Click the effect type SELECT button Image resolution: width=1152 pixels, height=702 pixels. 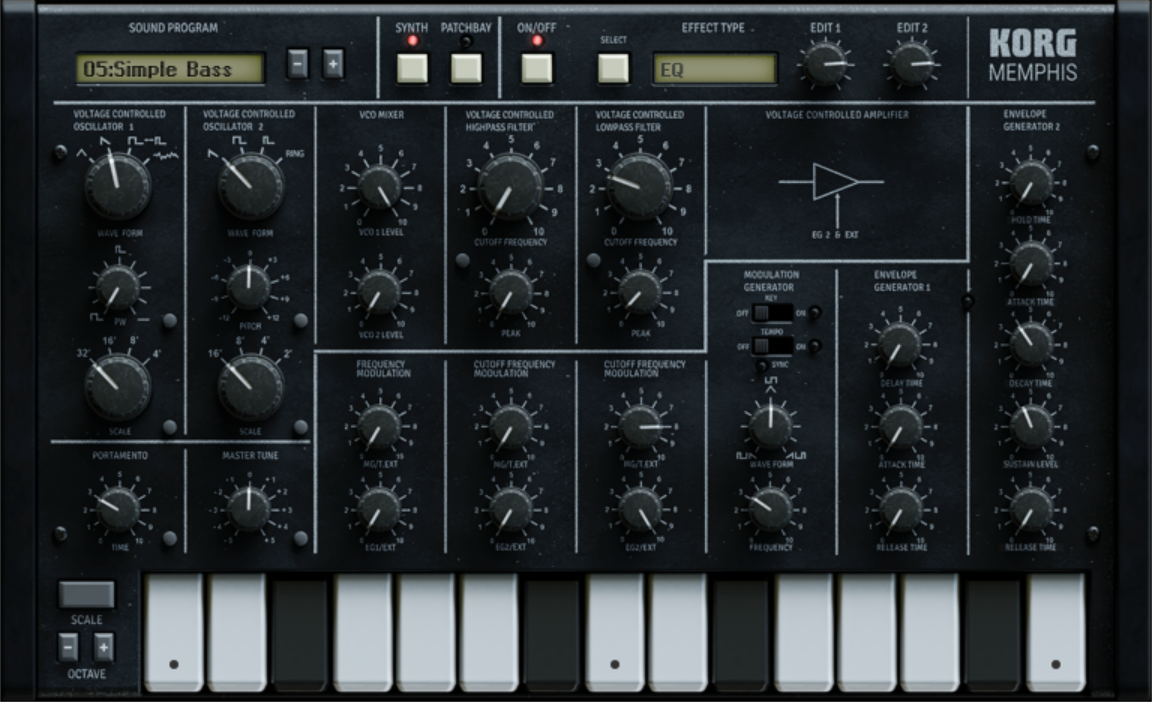(x=613, y=68)
